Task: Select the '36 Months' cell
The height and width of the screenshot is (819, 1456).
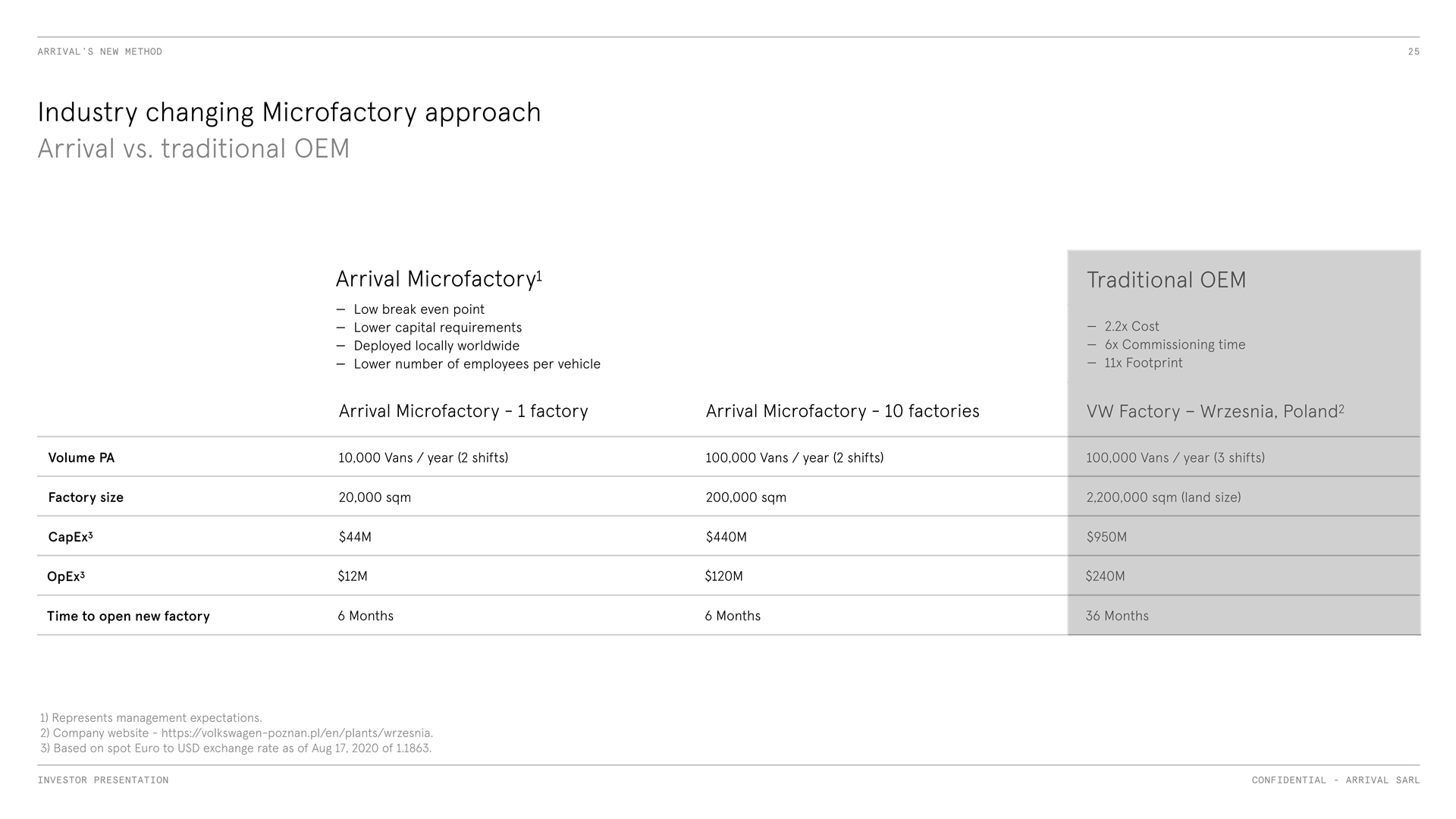Action: [x=1116, y=616]
